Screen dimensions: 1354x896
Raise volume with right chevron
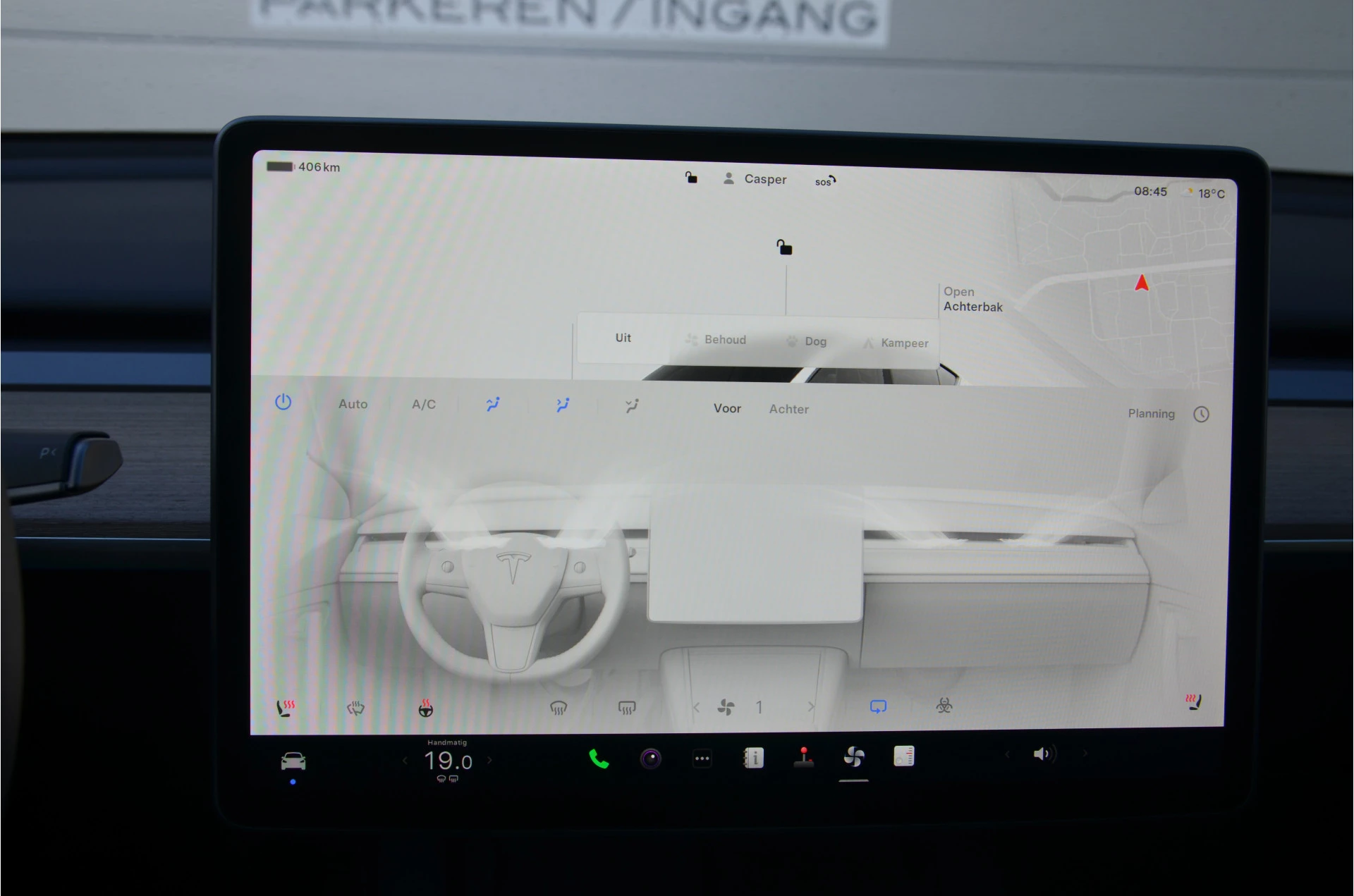[x=1084, y=753]
